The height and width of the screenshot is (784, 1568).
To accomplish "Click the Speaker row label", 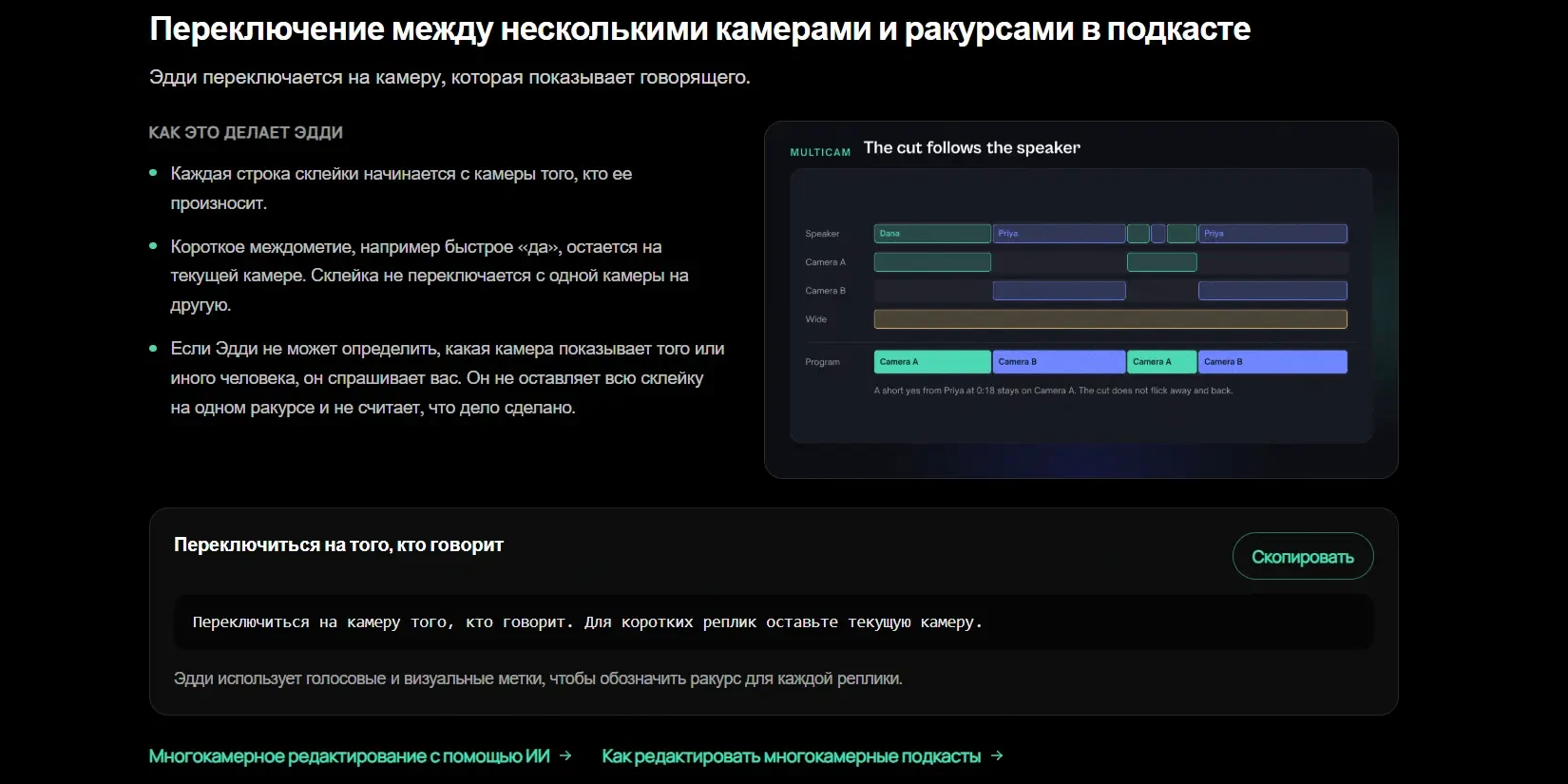I will [822, 234].
